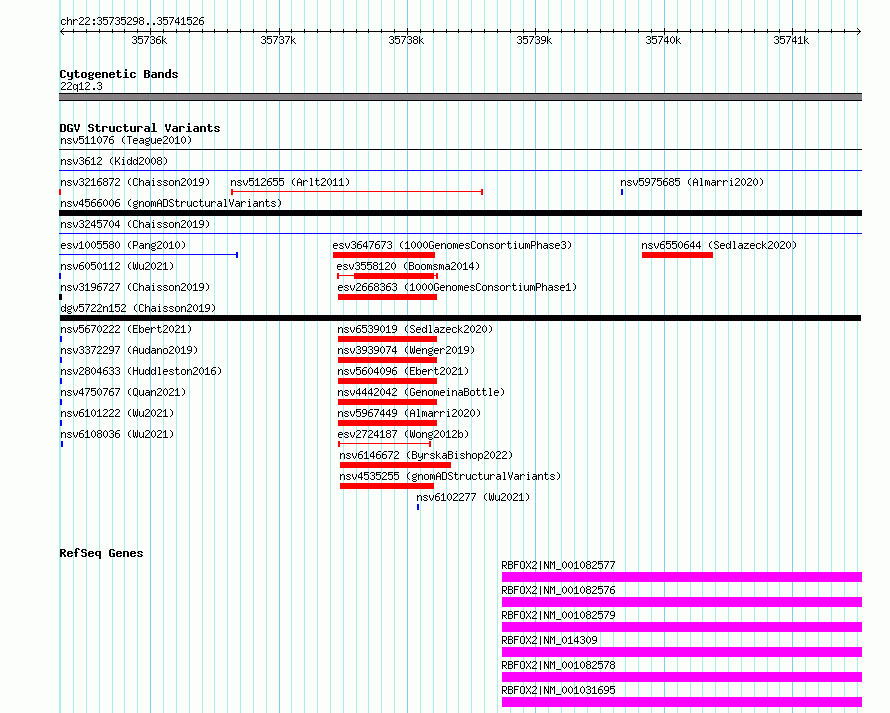Select nsv3196727 (Chaisson2019) label

135,287
